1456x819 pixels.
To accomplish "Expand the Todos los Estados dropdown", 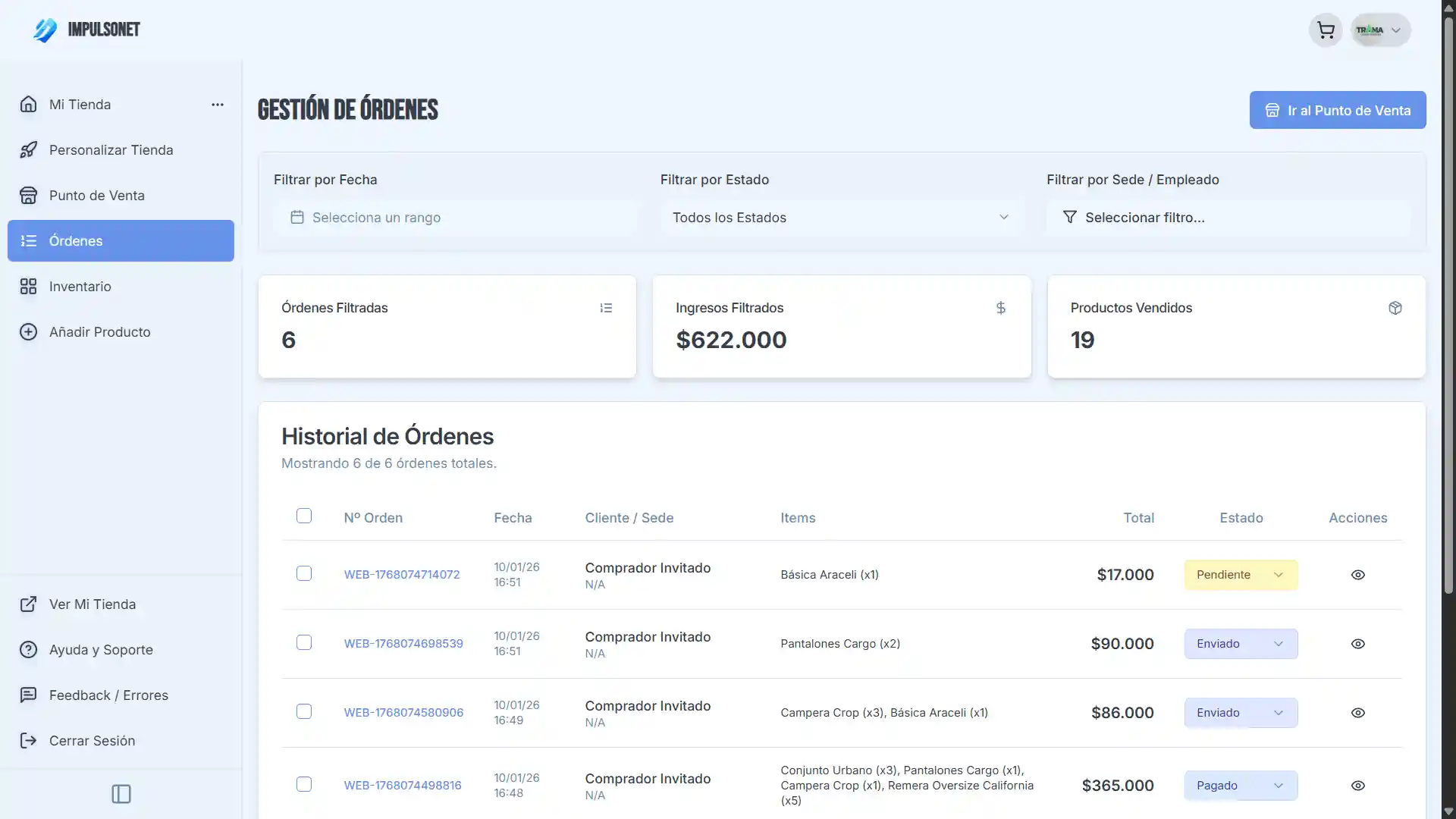I will pos(840,218).
